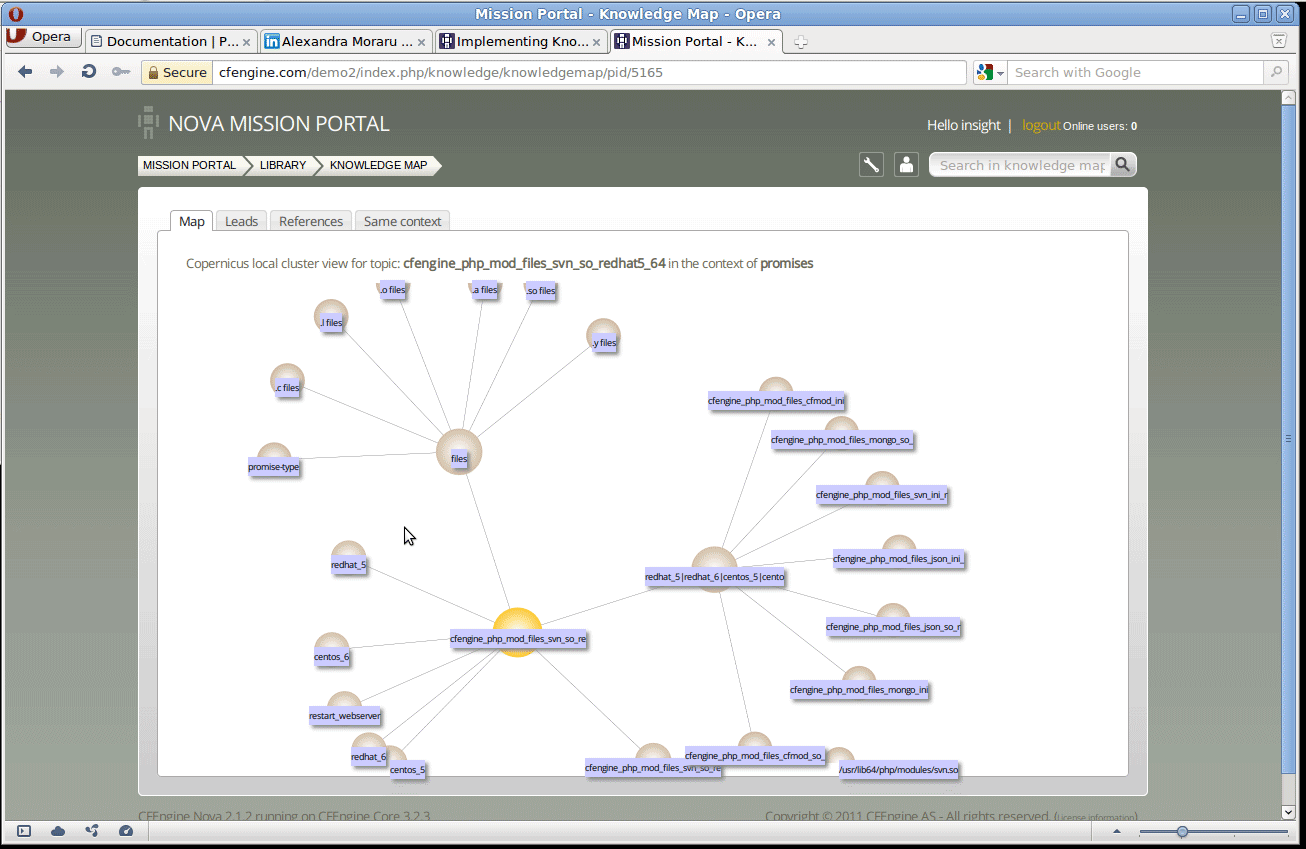The height and width of the screenshot is (849, 1306).
Task: Select the 'promise-type' node
Action: point(274,462)
